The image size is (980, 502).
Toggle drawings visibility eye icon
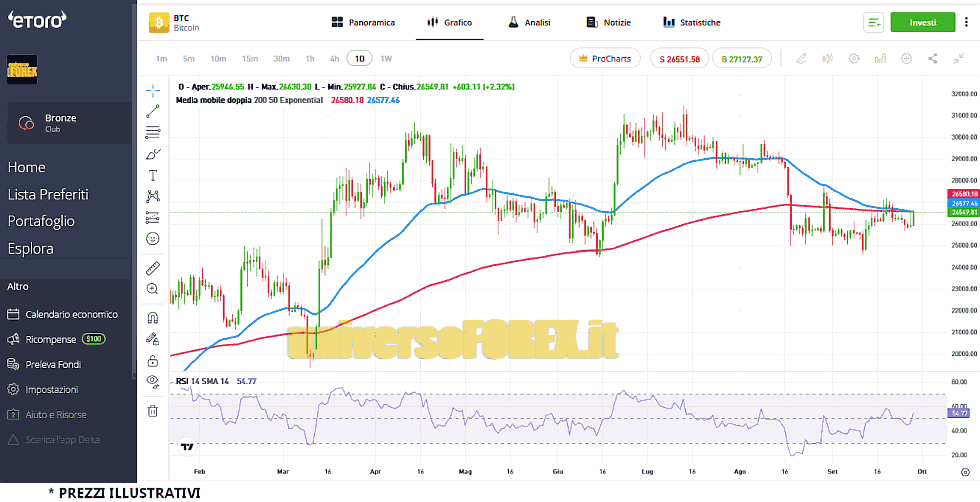point(153,381)
